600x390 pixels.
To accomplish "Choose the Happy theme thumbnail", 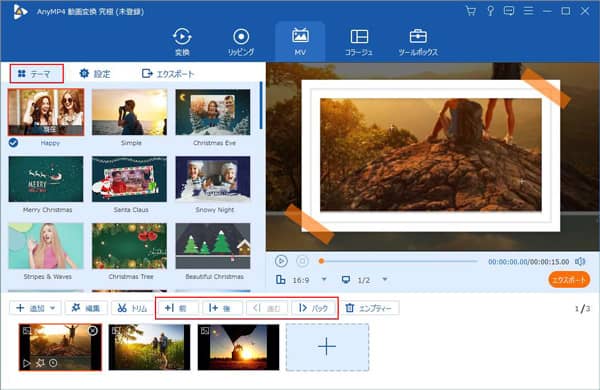I will coord(46,112).
